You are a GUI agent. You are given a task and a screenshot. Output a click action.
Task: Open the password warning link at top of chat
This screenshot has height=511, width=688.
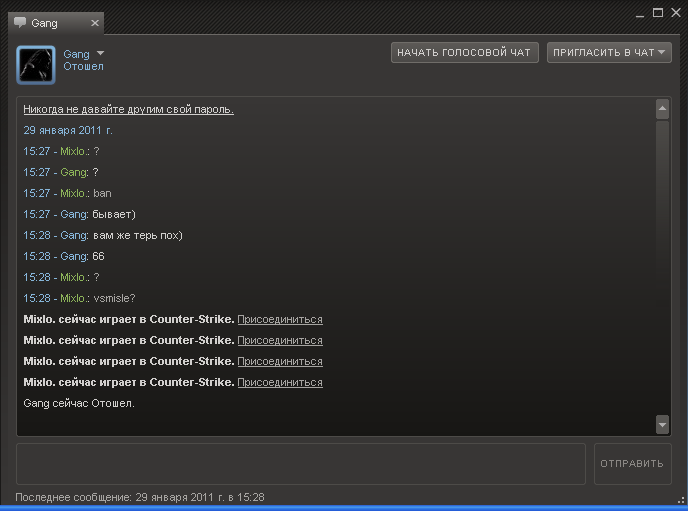(128, 109)
